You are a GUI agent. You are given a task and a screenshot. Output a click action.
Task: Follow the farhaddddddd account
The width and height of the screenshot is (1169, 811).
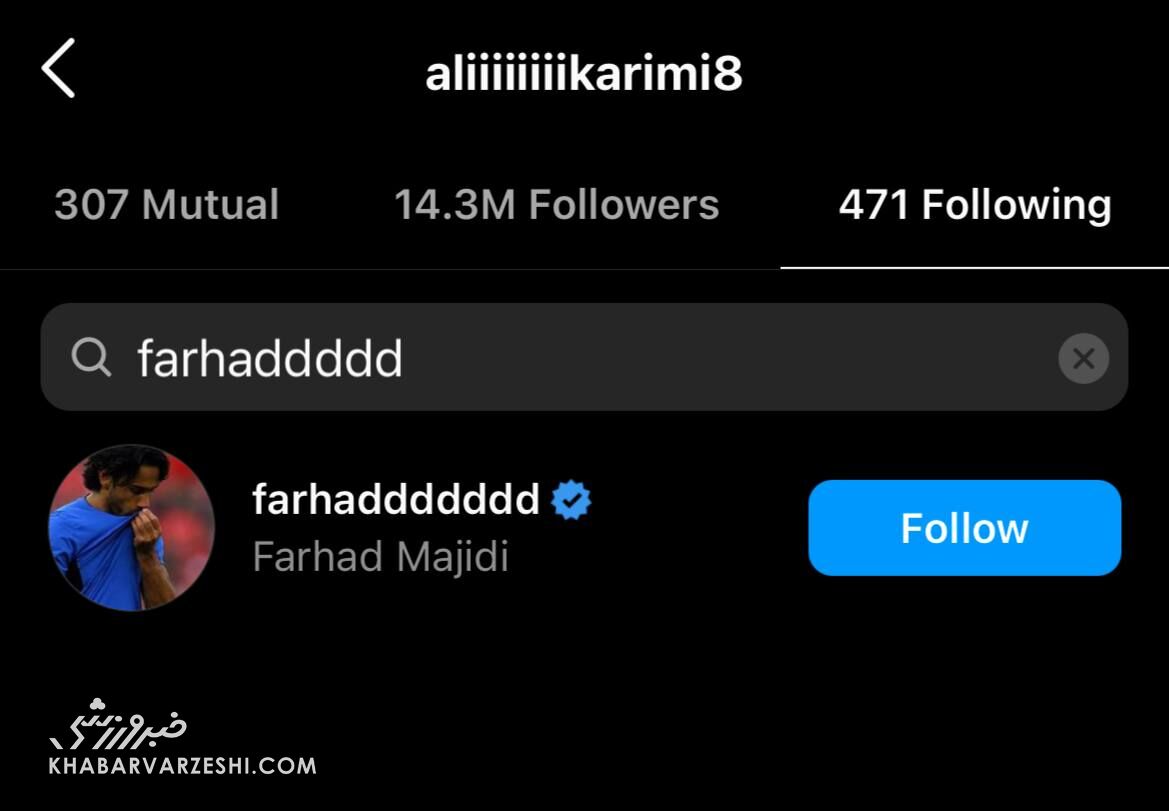point(965,528)
